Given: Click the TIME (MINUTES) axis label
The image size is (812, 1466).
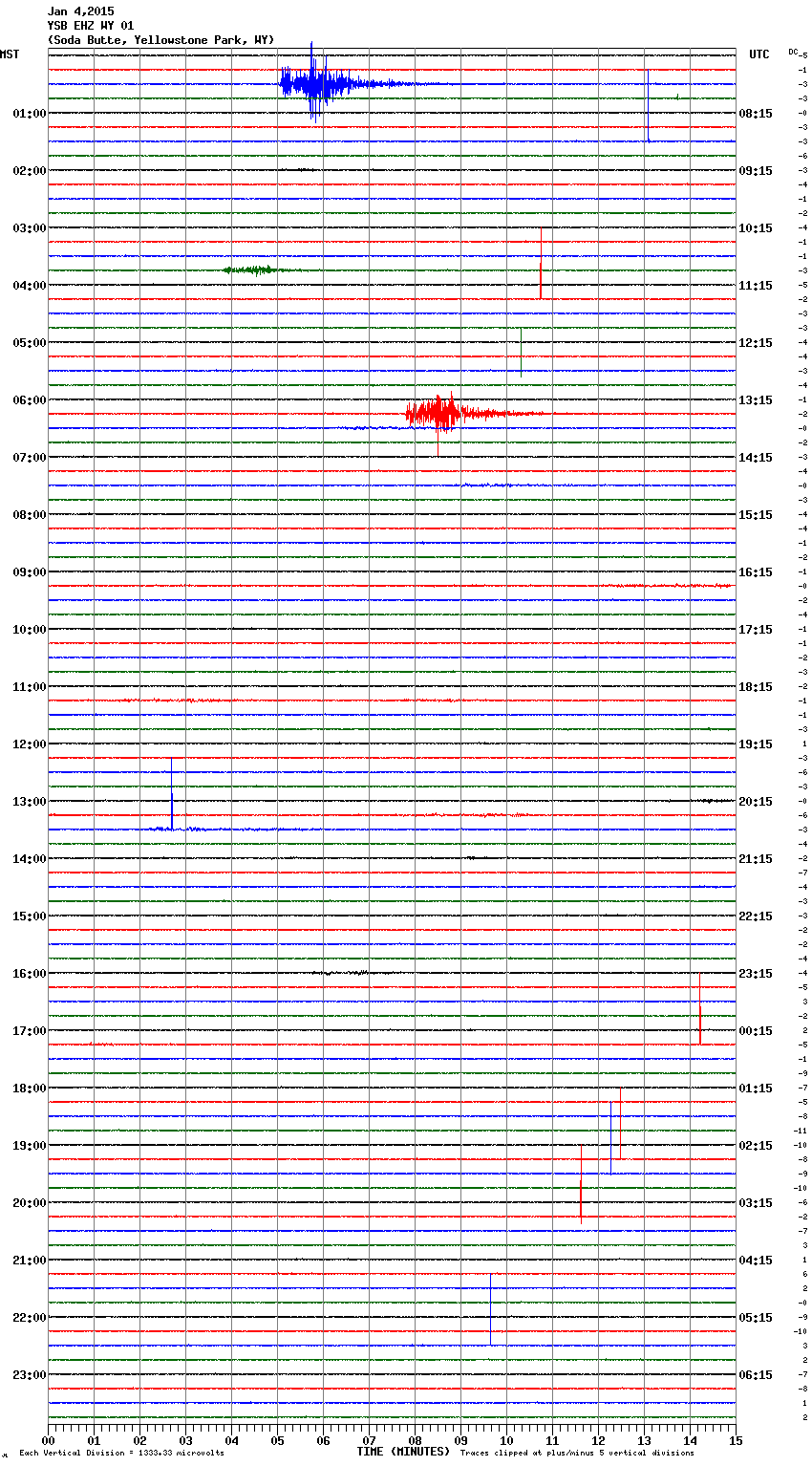Looking at the screenshot, I should [x=403, y=1452].
